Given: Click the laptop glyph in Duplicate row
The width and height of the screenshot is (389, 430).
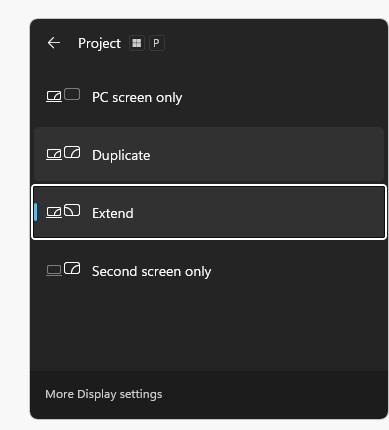Looking at the screenshot, I should coord(54,154).
